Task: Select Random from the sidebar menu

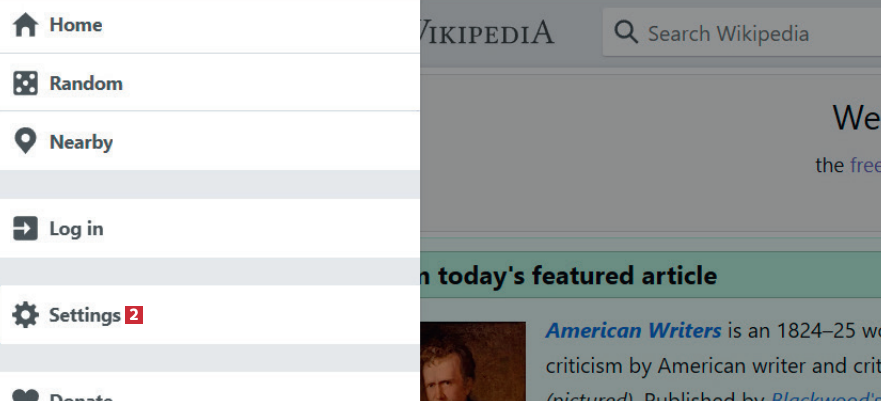Action: click(x=86, y=83)
